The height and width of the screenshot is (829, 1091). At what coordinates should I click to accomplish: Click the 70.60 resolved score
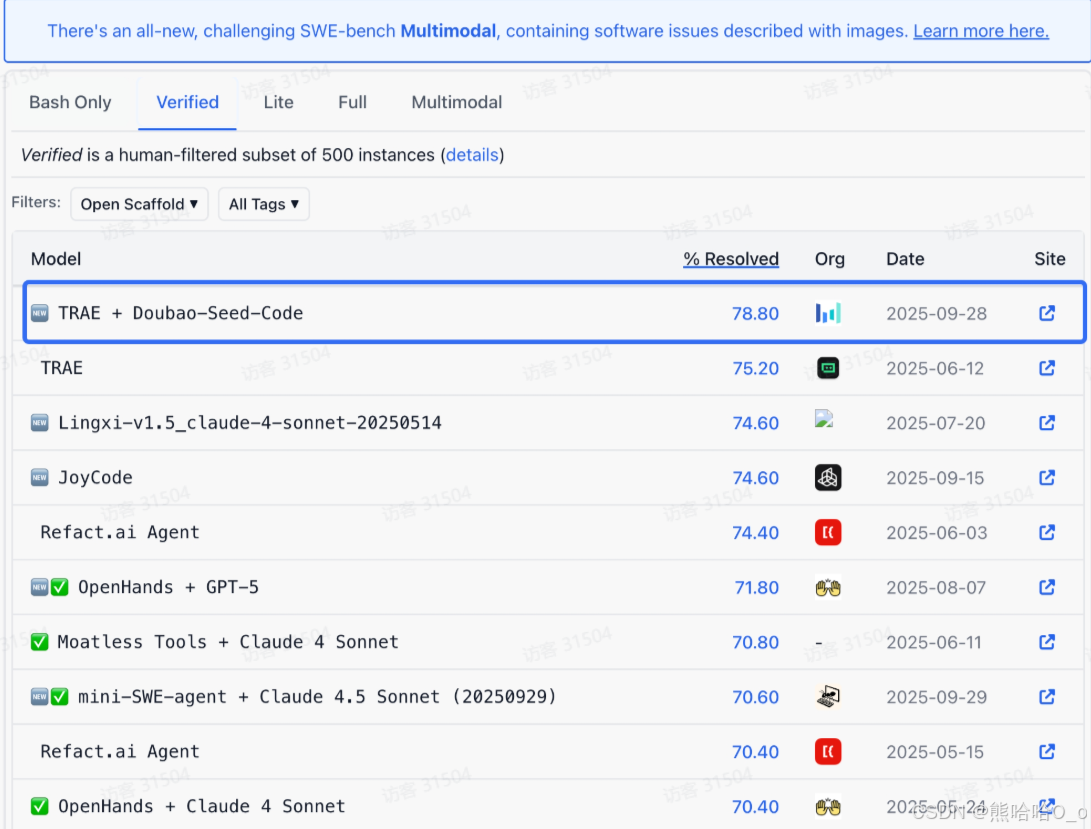pyautogui.click(x=755, y=697)
